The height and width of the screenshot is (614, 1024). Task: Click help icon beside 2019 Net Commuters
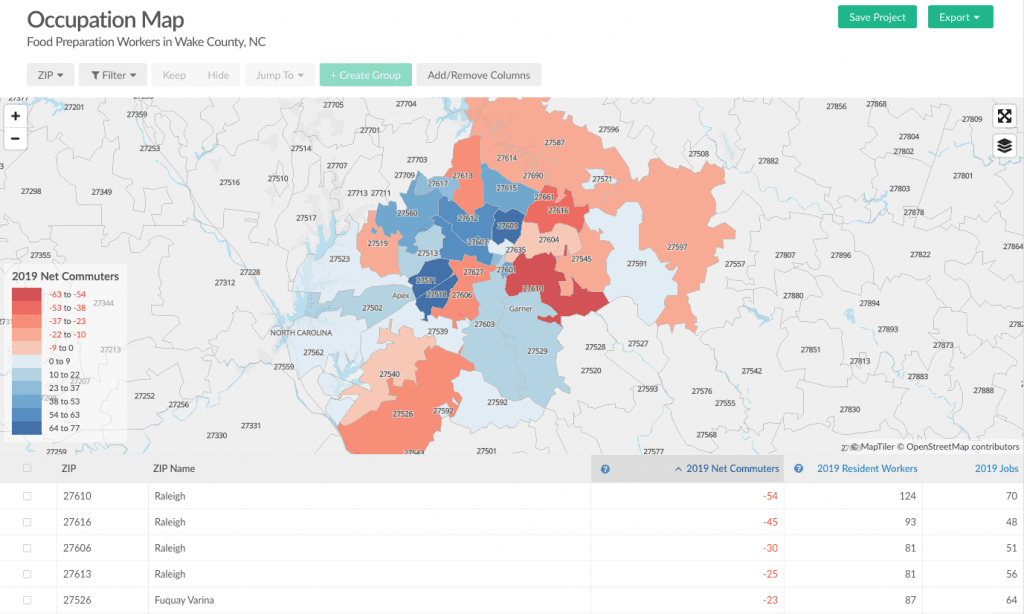coord(605,468)
